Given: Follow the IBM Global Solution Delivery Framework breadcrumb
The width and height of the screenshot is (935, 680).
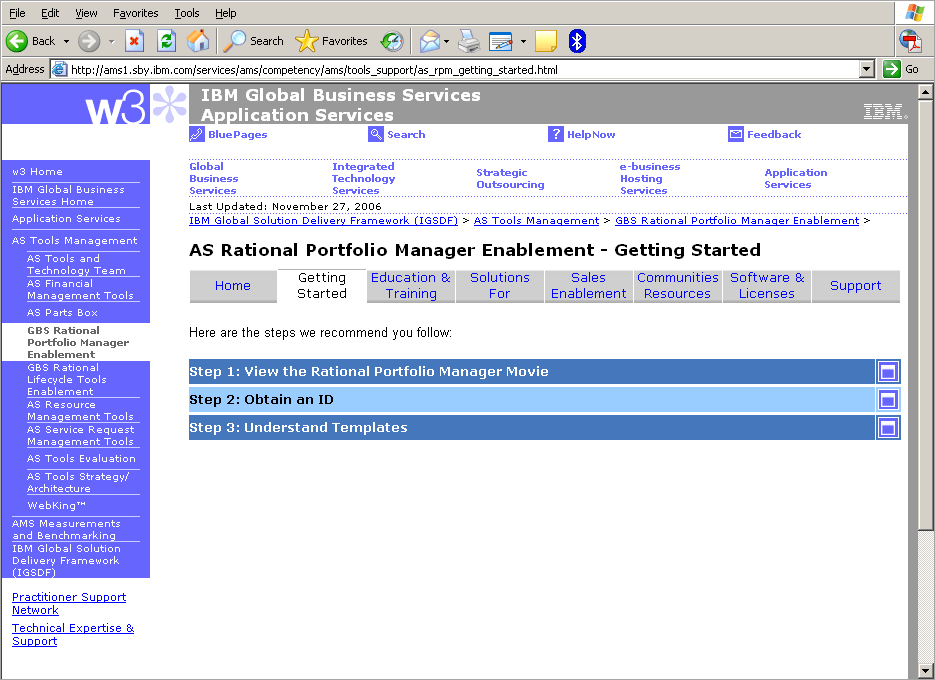Looking at the screenshot, I should click(323, 221).
